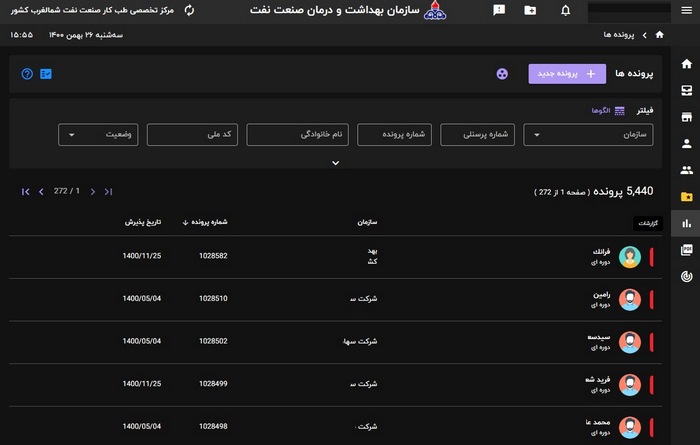Open the store sidebar icon
This screenshot has width=700, height=445.
(x=687, y=117)
